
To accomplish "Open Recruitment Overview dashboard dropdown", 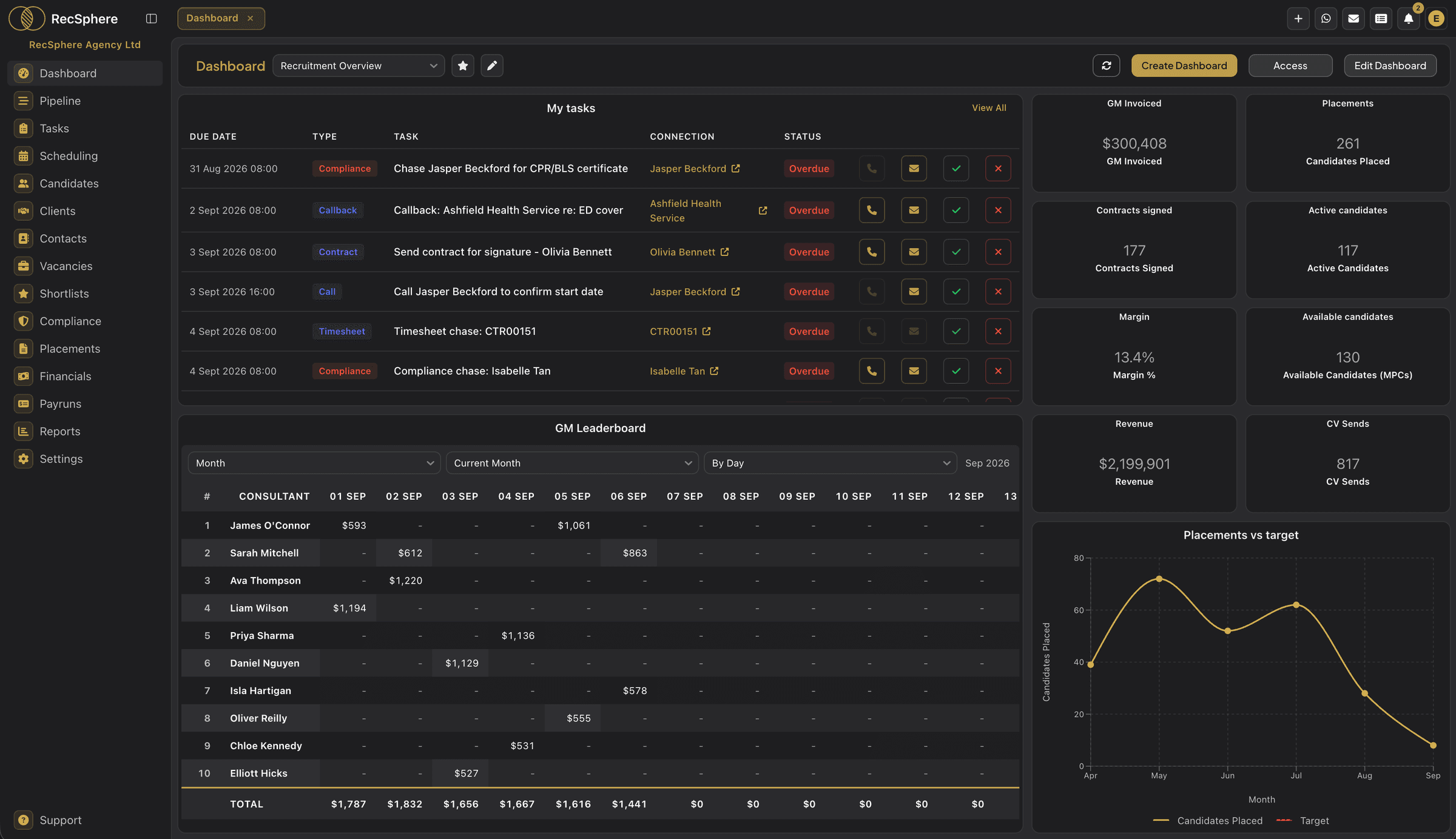I will coord(359,66).
